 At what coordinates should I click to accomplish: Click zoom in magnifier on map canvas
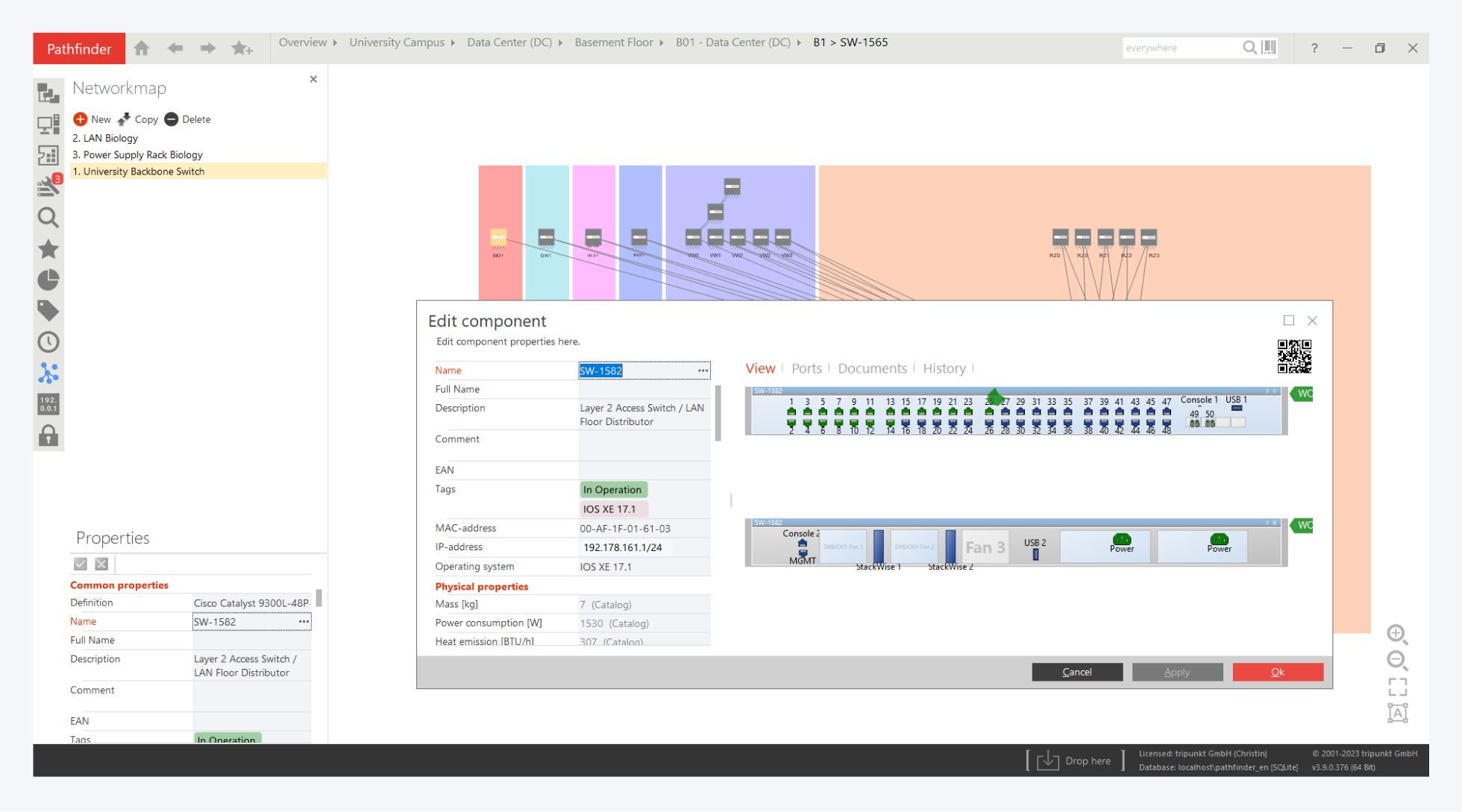tap(1397, 634)
